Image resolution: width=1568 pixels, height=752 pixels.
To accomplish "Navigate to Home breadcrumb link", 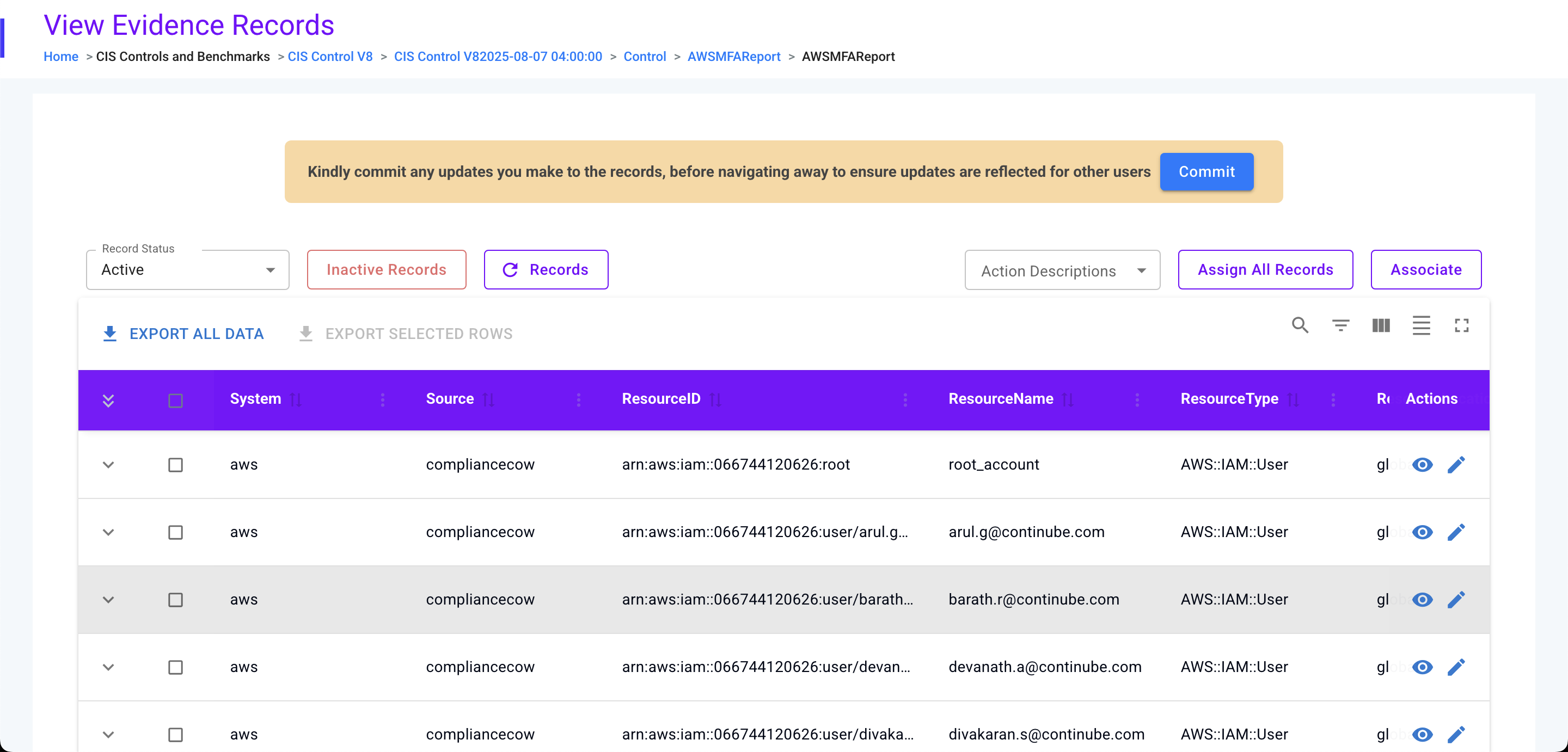I will (x=61, y=57).
